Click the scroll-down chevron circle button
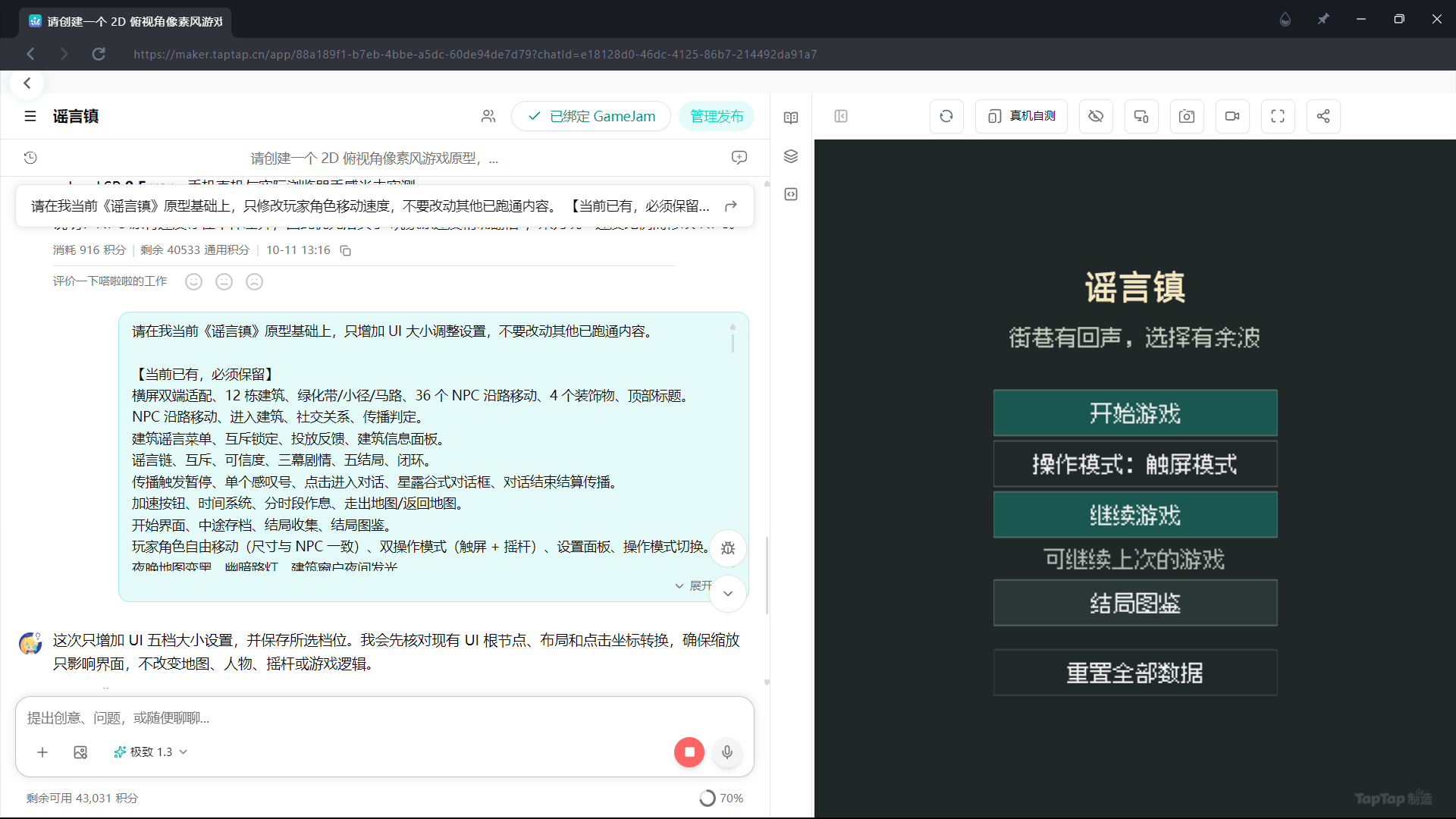Screen dimensions: 1456x819 (x=728, y=594)
